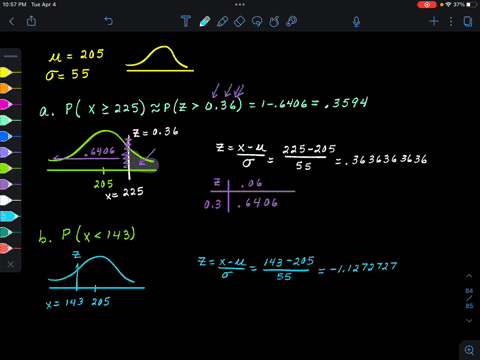This screenshot has height=360, width=480.
Task: Pick the dark teal pen preset
Action: point(10,232)
